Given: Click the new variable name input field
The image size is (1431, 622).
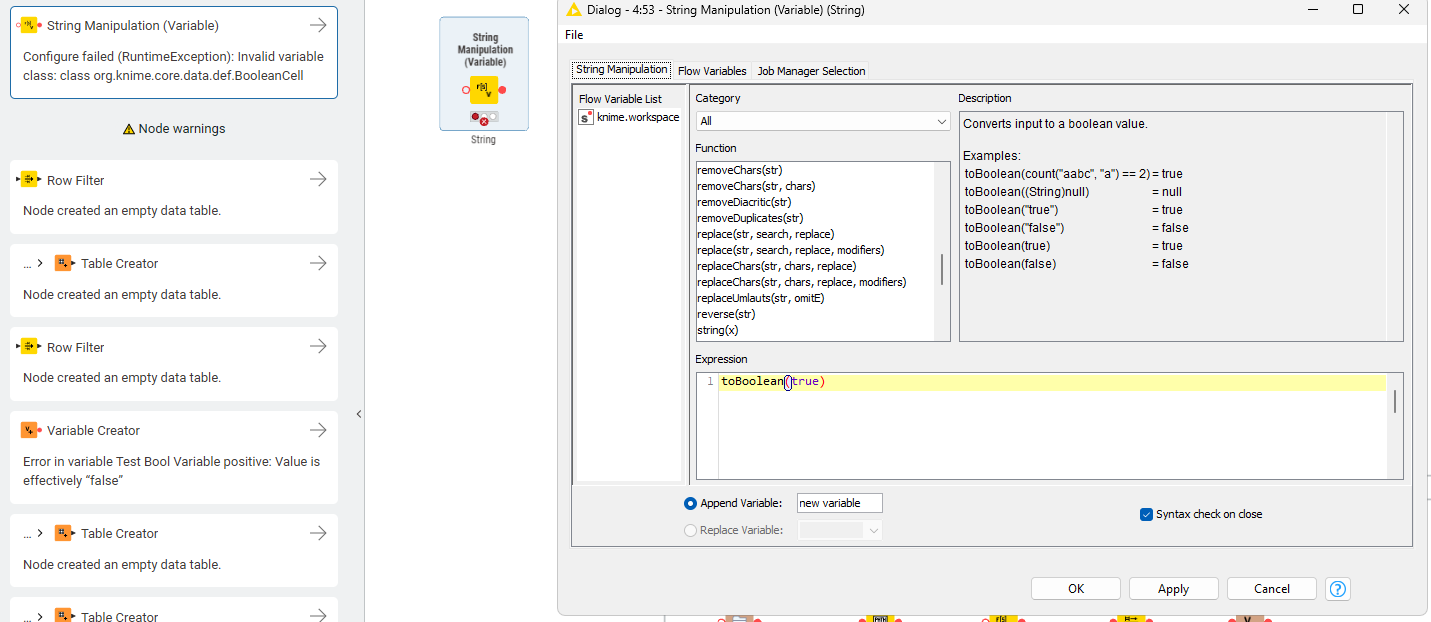Looking at the screenshot, I should coord(839,503).
